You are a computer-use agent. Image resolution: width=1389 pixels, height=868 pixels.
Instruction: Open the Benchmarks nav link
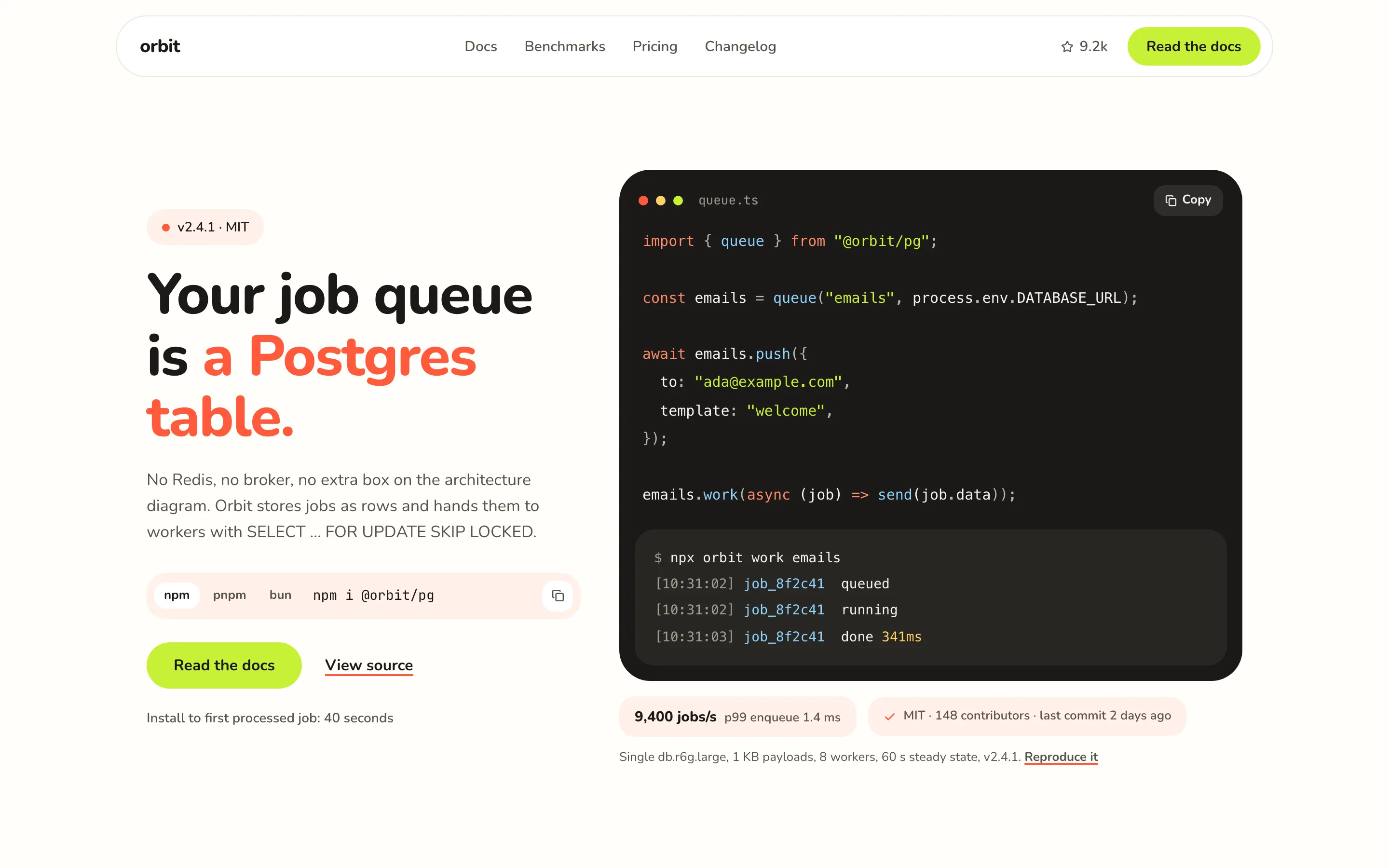pos(564,46)
